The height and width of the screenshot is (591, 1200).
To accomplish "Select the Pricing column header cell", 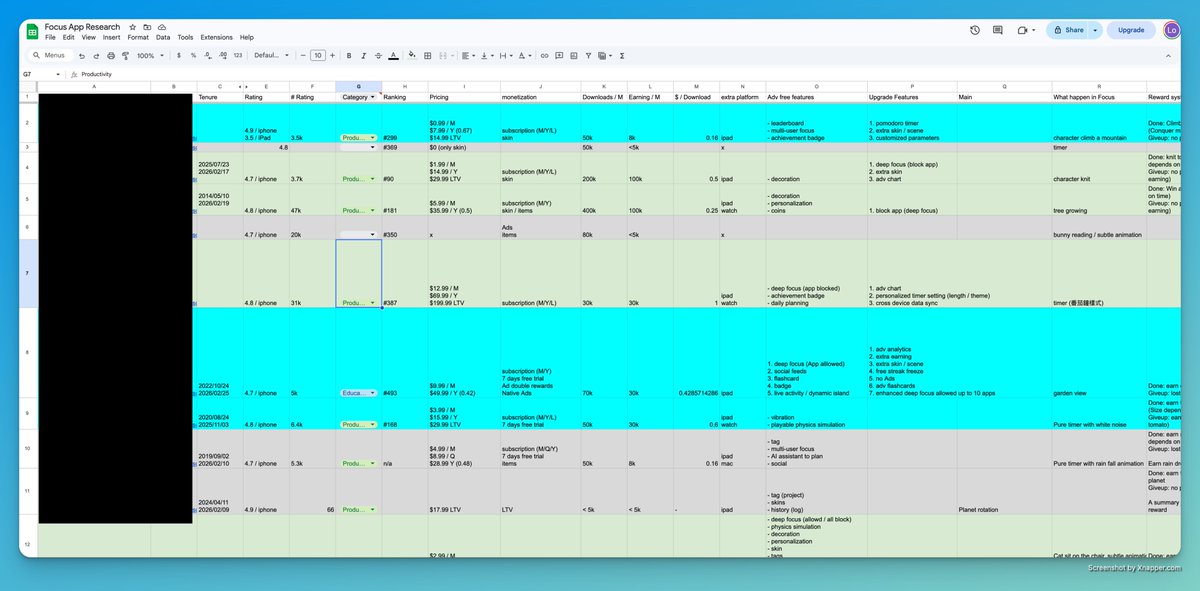I will coord(464,97).
